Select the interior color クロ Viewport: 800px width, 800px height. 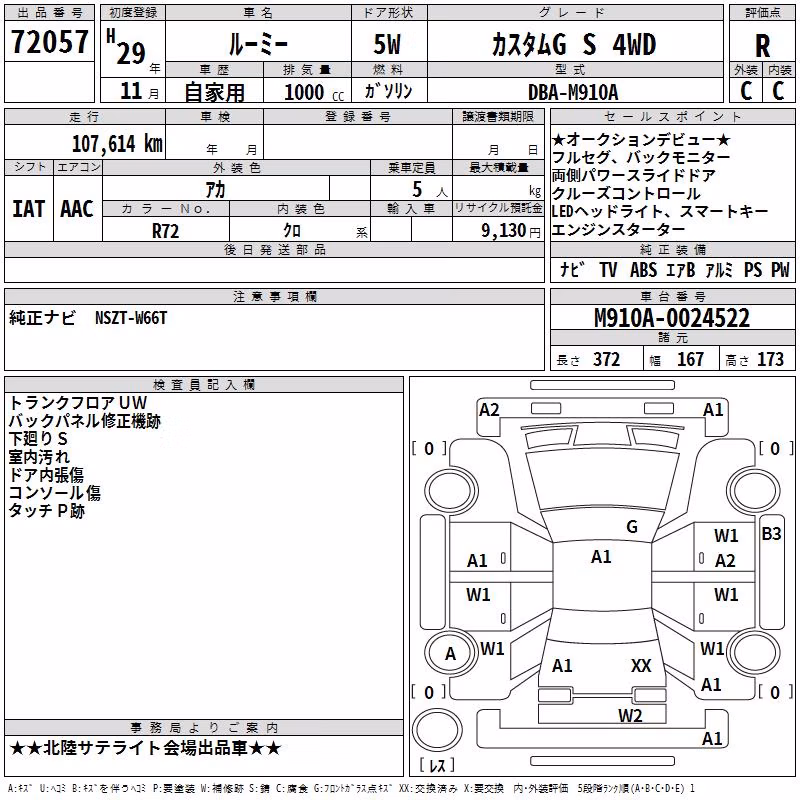[292, 231]
